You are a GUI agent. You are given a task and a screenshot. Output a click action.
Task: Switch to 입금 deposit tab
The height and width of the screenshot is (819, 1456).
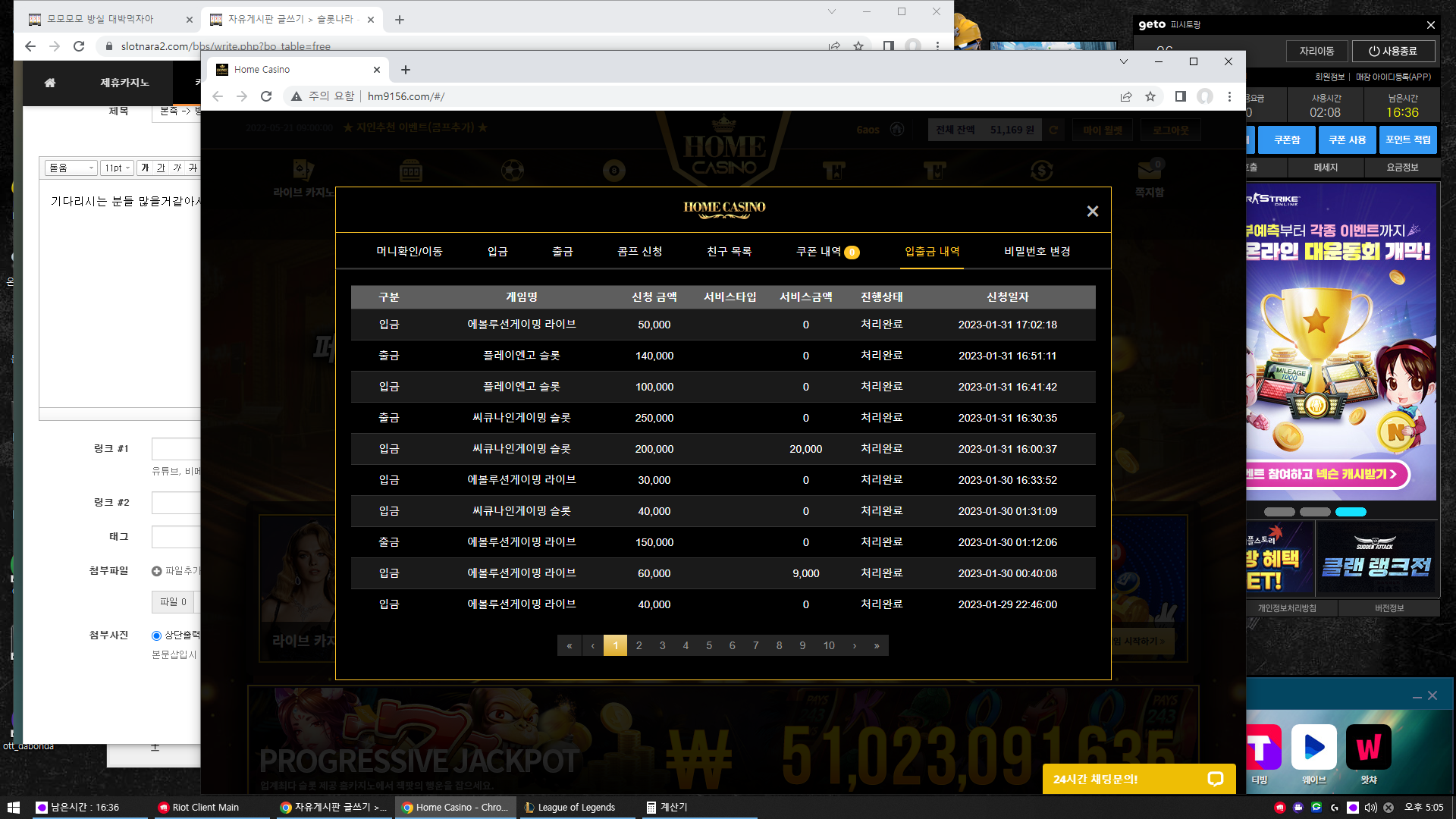(x=497, y=251)
